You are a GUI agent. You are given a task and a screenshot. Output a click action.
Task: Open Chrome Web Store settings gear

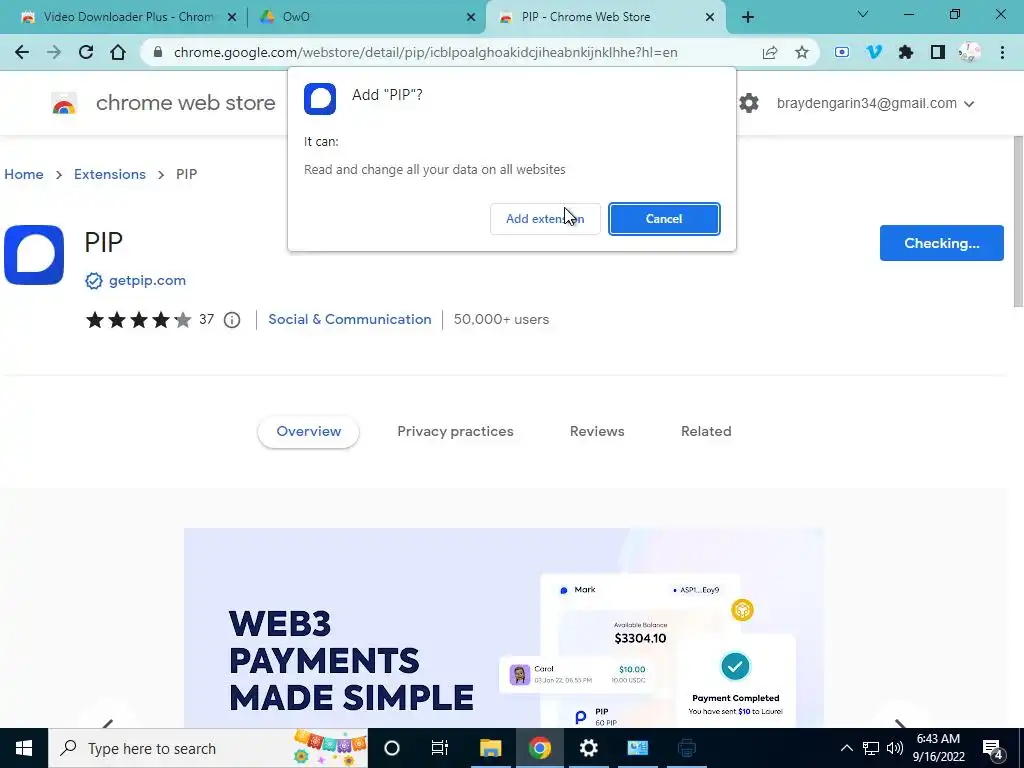pyautogui.click(x=748, y=103)
